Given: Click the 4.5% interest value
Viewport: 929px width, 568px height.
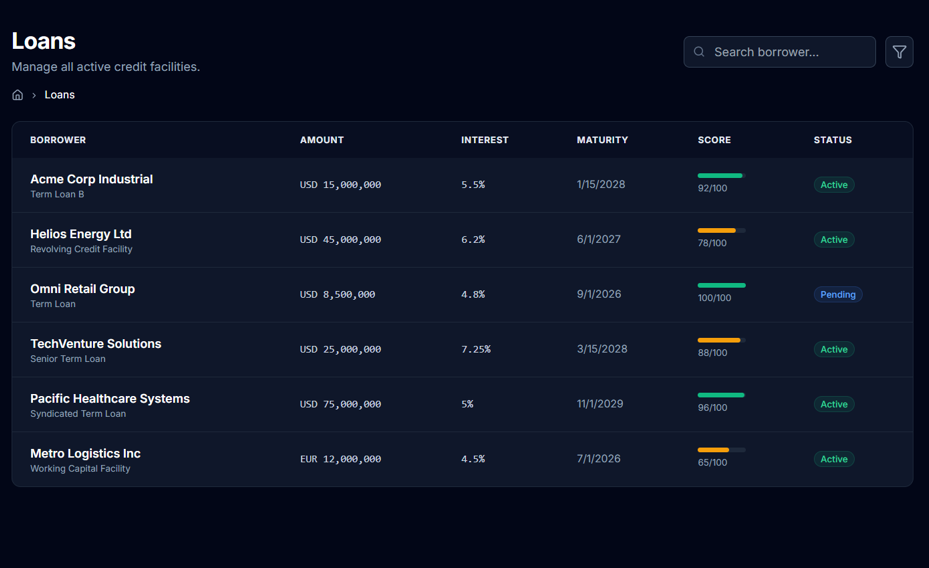Looking at the screenshot, I should point(473,459).
